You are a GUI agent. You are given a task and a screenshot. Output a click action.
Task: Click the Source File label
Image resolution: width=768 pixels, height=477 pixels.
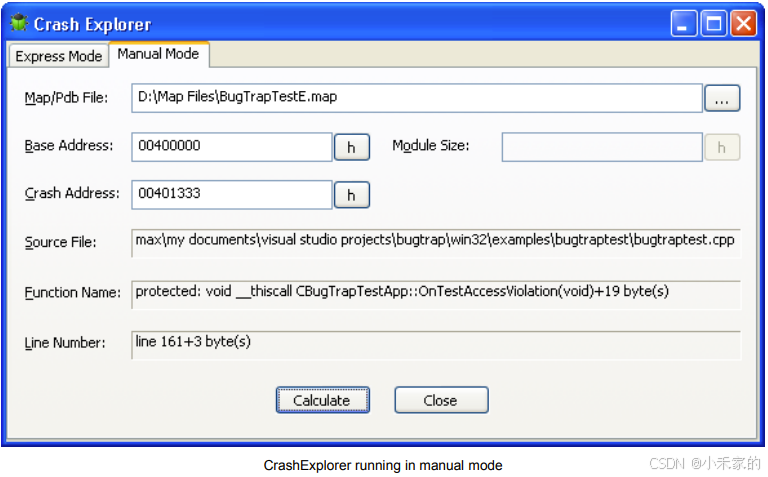[60, 242]
